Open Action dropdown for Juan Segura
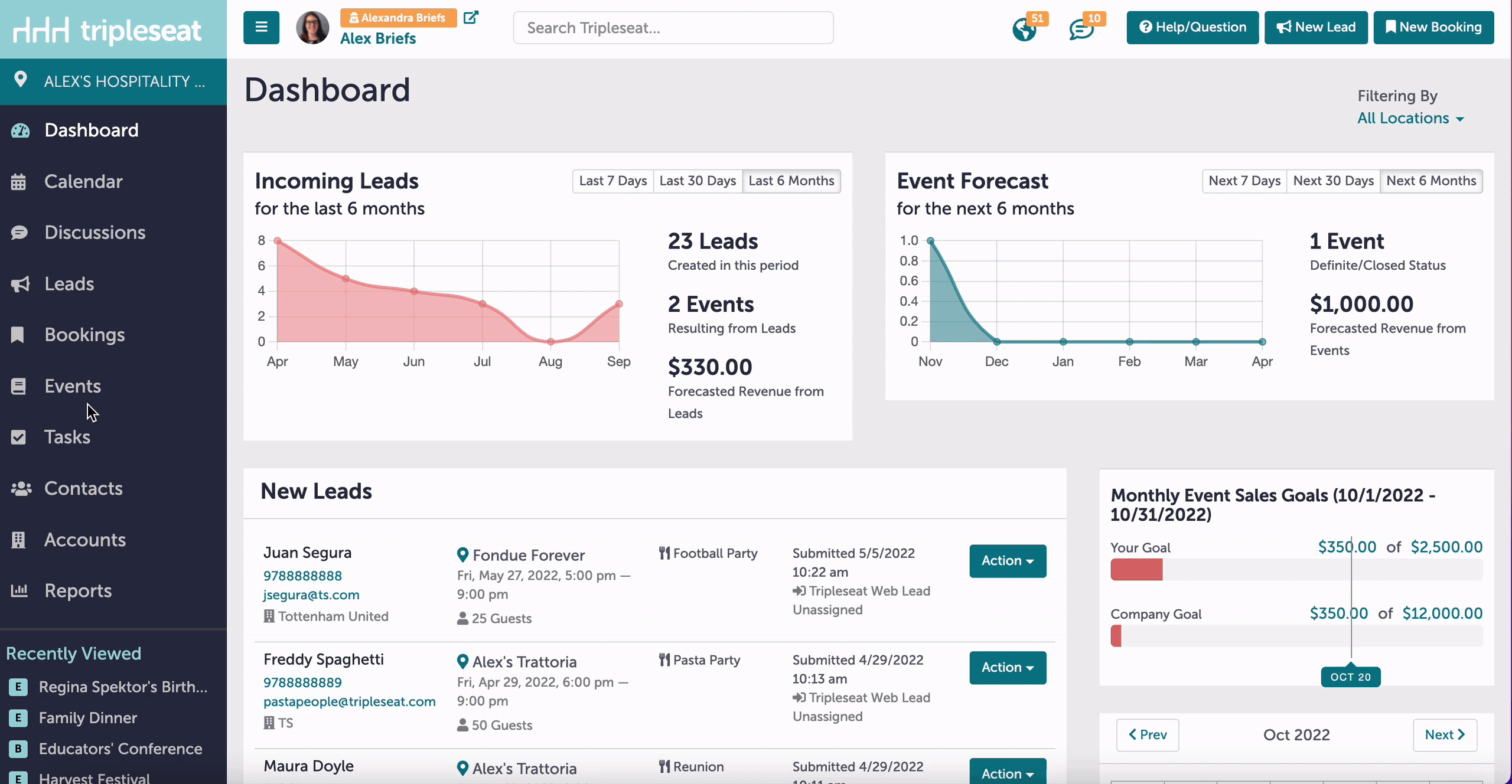Screen dimensions: 1512x784 pyautogui.click(x=1008, y=561)
